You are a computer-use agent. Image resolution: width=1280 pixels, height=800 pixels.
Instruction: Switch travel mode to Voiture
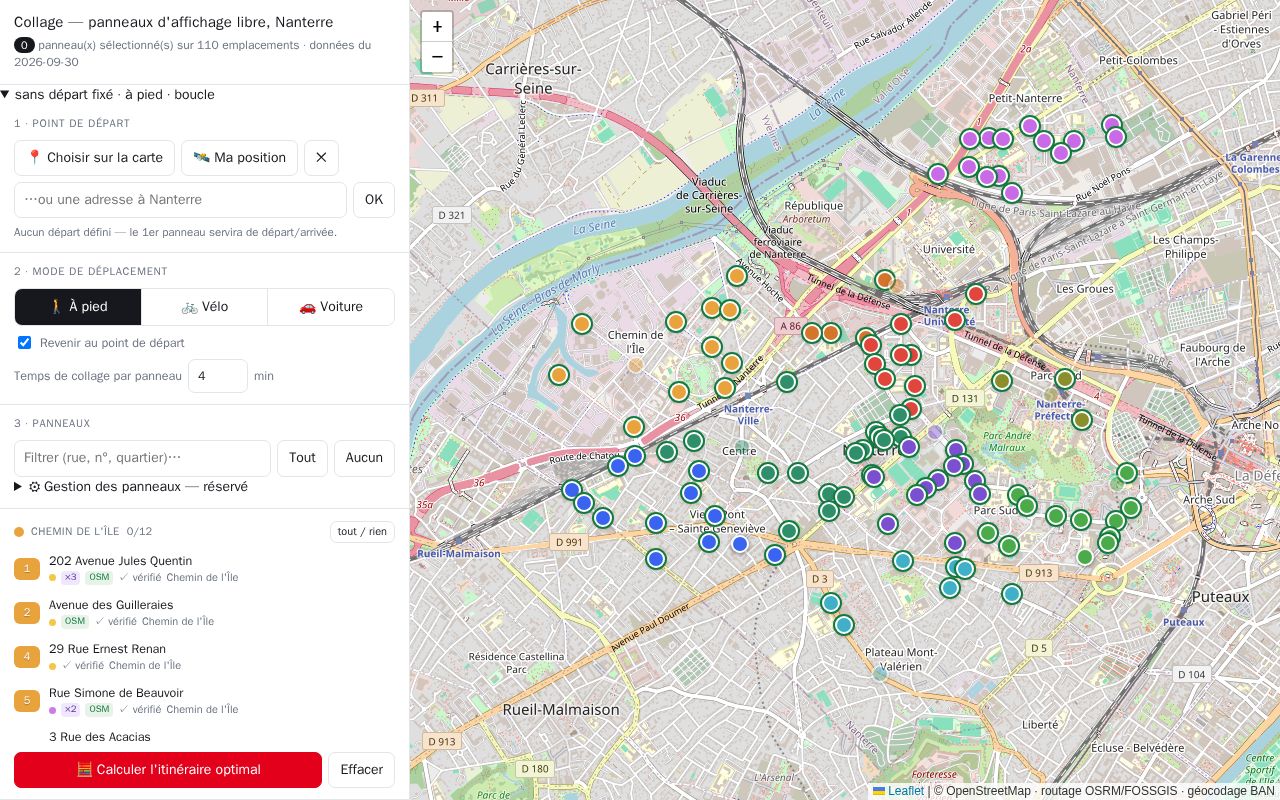coord(331,307)
